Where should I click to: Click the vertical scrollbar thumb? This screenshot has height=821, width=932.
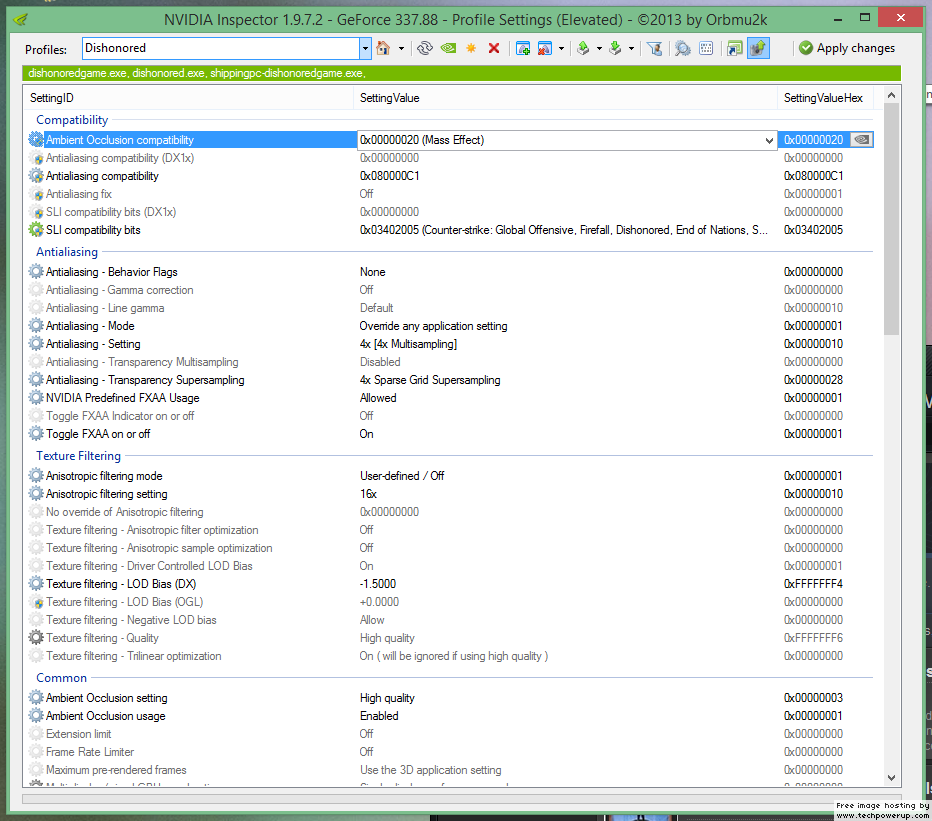(x=891, y=218)
